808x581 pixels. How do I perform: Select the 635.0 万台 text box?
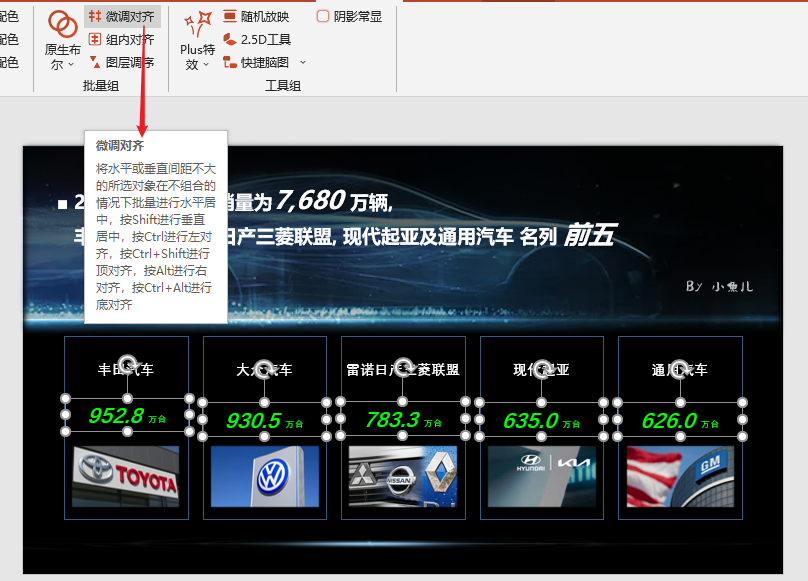[541, 420]
